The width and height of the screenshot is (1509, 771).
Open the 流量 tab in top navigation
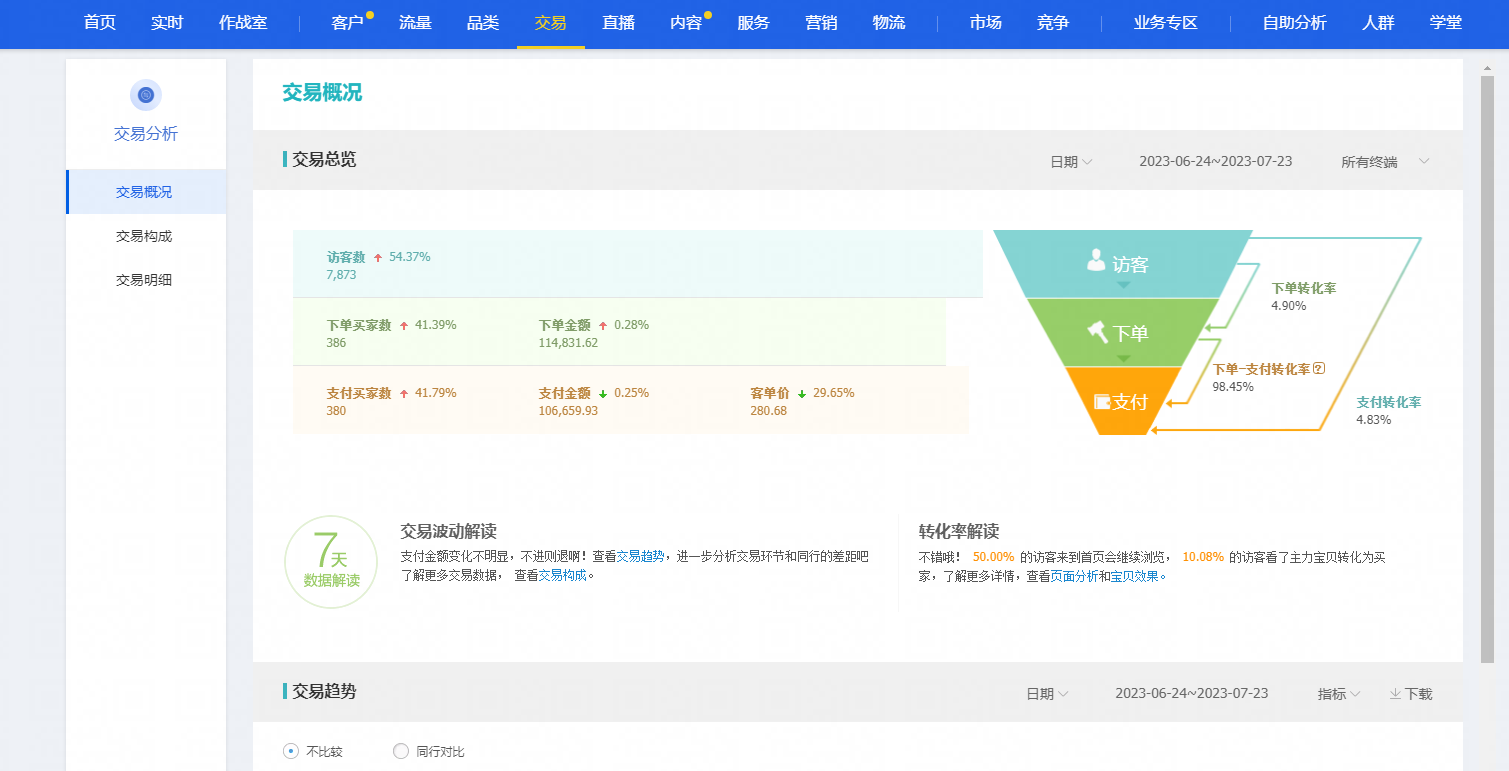415,23
